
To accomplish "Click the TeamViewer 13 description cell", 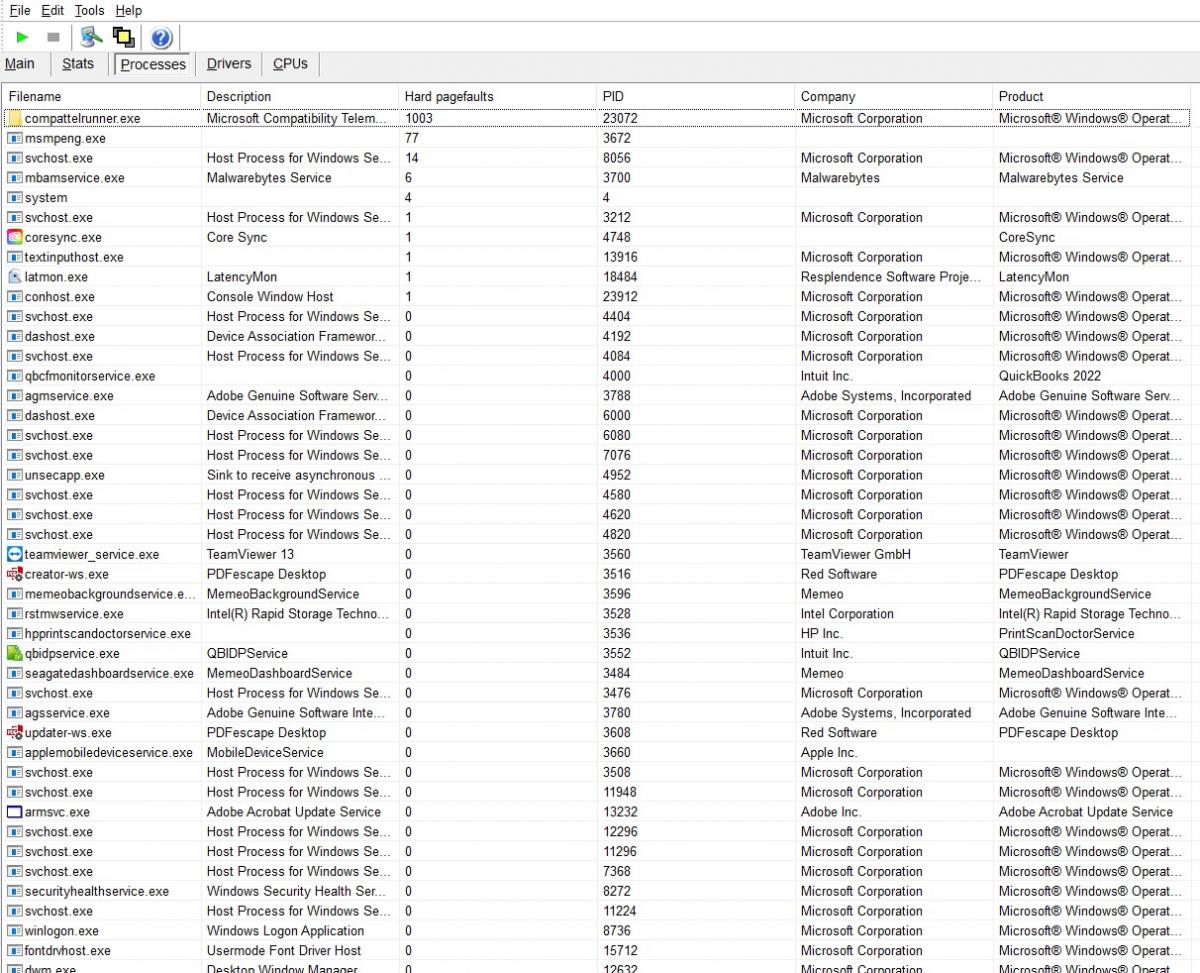I will tap(250, 554).
